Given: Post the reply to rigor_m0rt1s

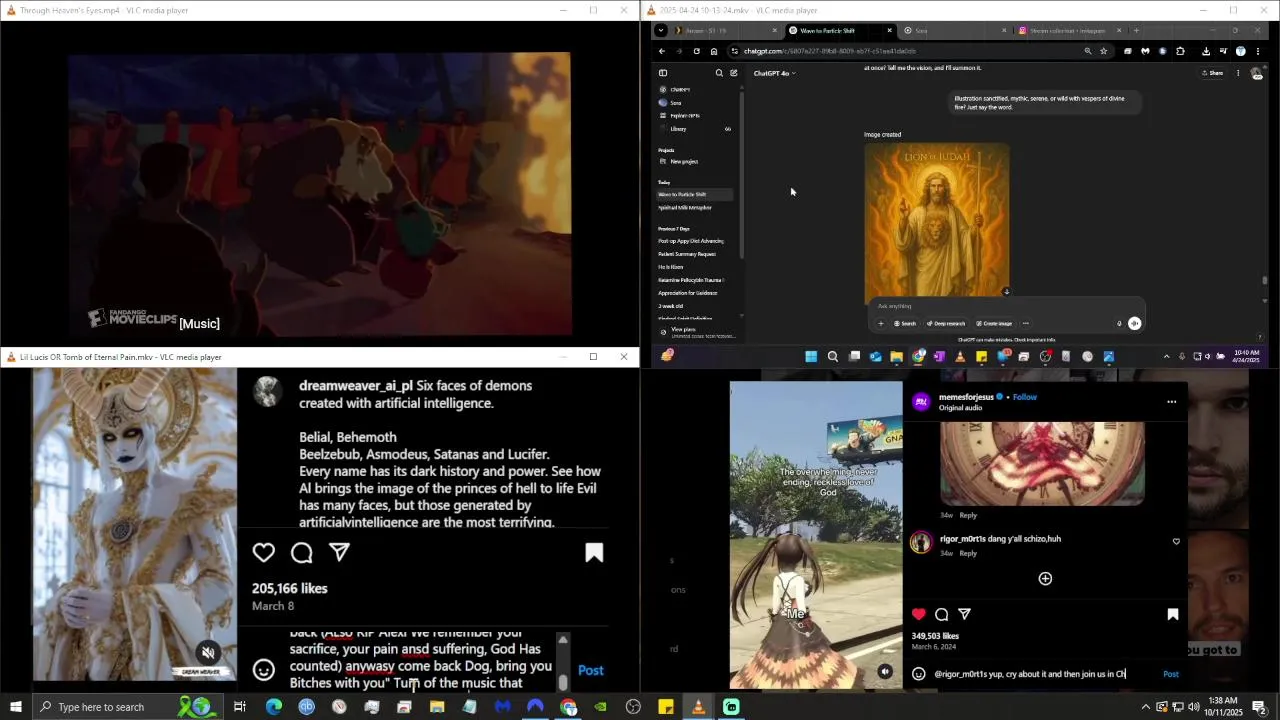Looking at the screenshot, I should [1170, 674].
